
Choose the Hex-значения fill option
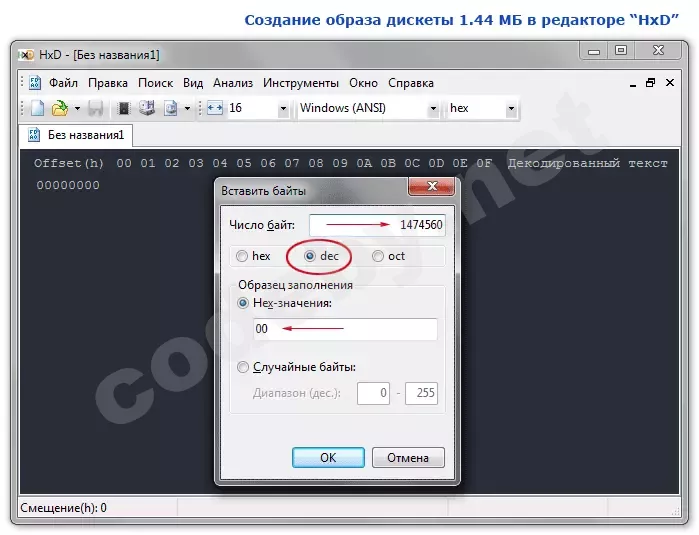[x=243, y=303]
